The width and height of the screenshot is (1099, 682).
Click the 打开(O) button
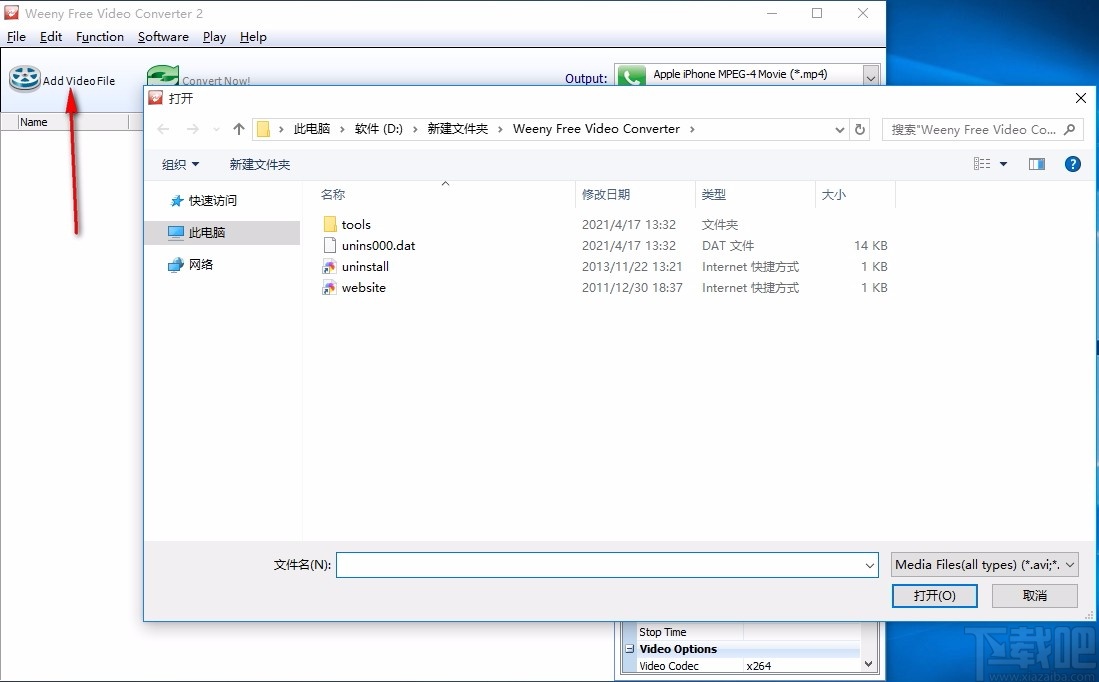(934, 595)
